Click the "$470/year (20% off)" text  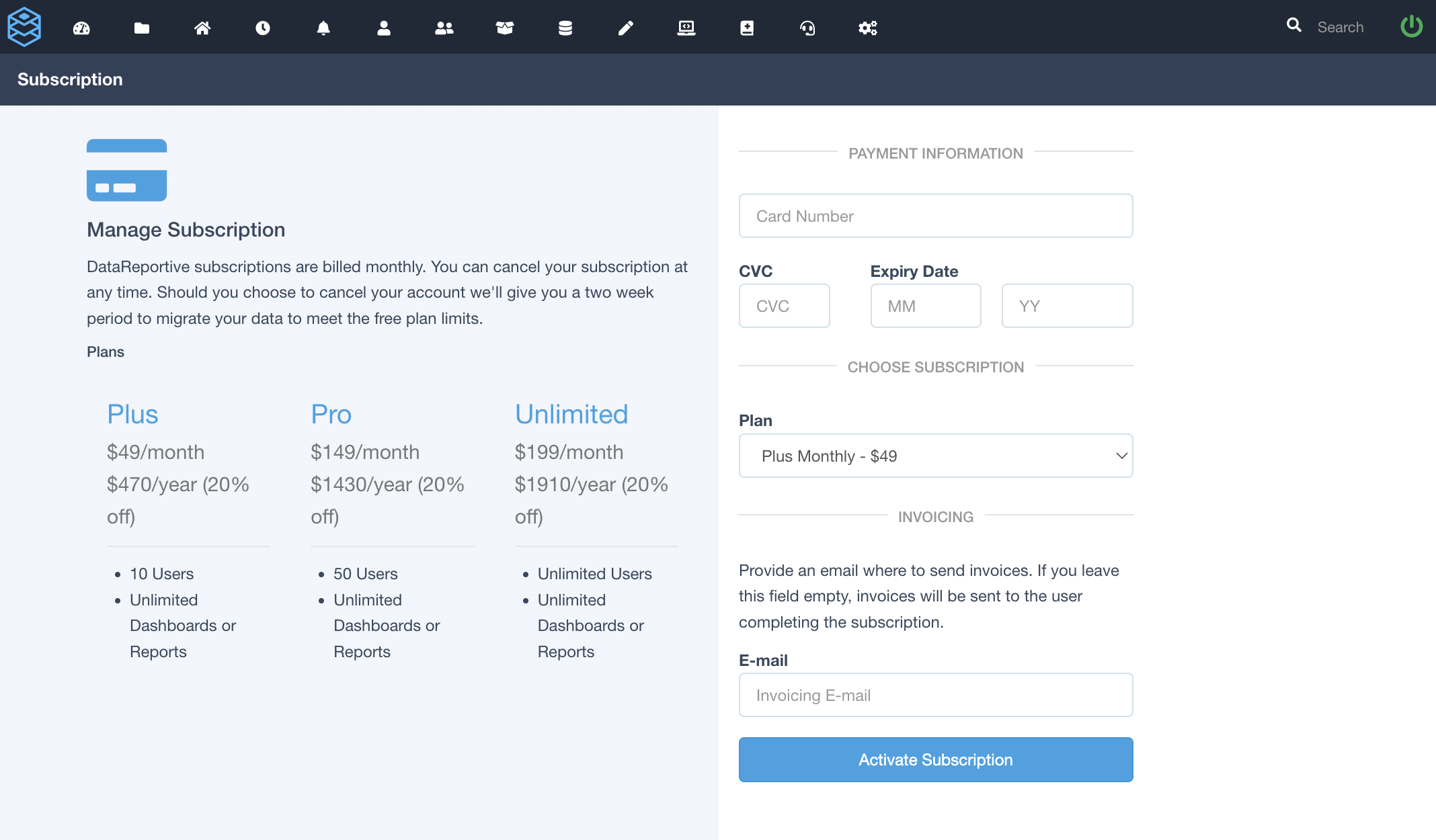pyautogui.click(x=178, y=500)
